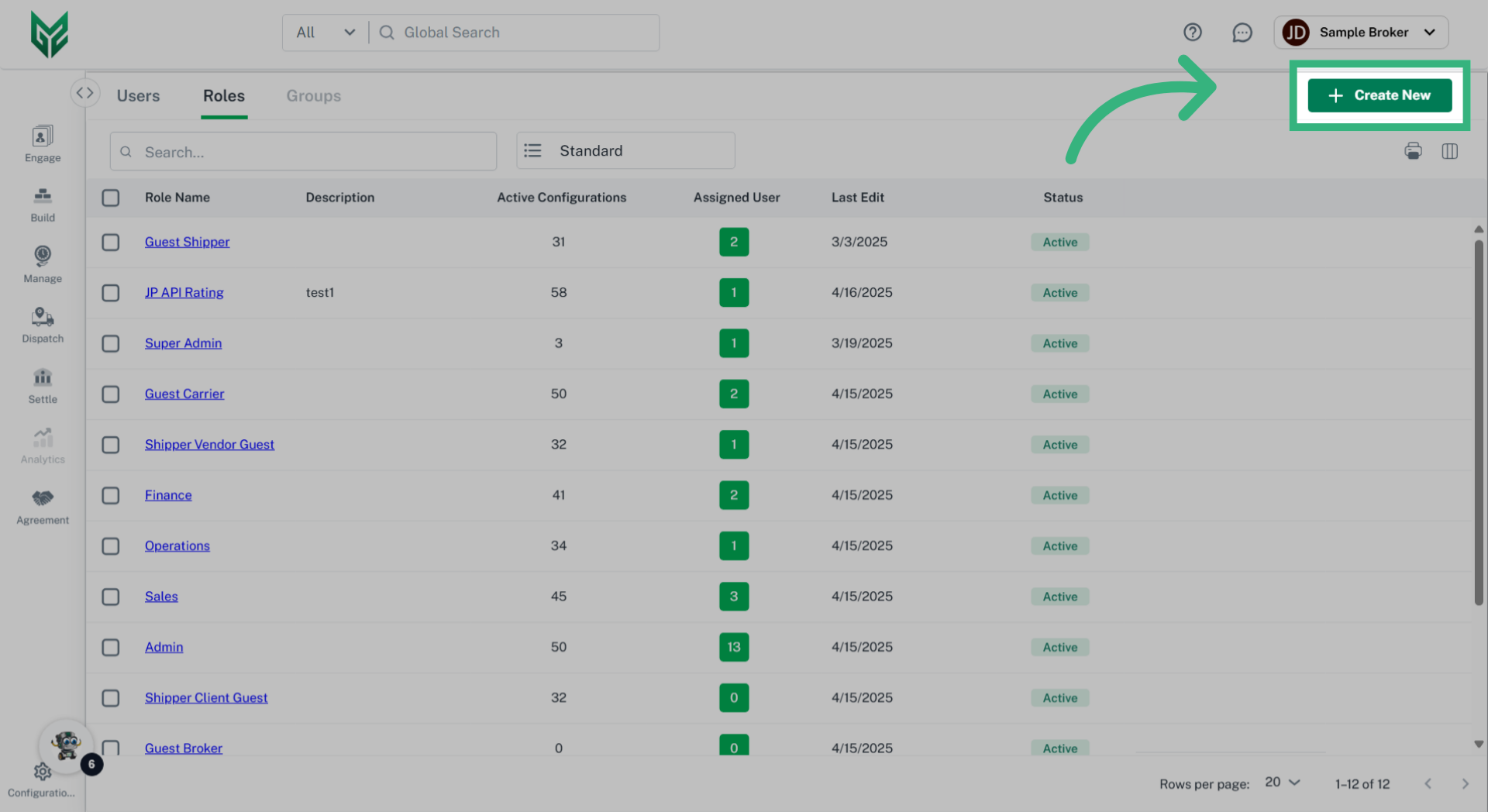The image size is (1488, 812).
Task: Open the column layout icon
Action: (1449, 151)
